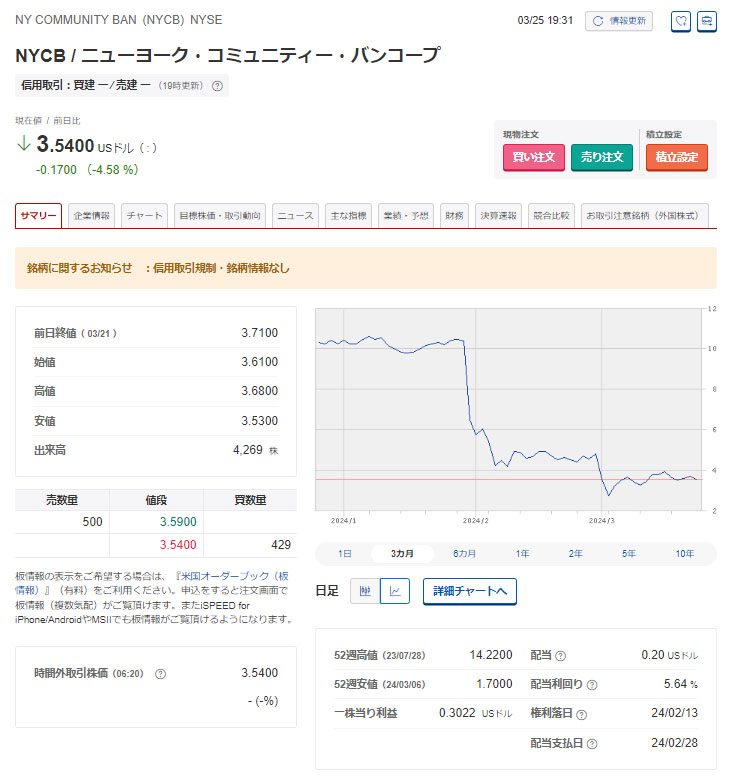The width and height of the screenshot is (730, 784).
Task: Click the heart add-to-favorites icon
Action: point(680,21)
